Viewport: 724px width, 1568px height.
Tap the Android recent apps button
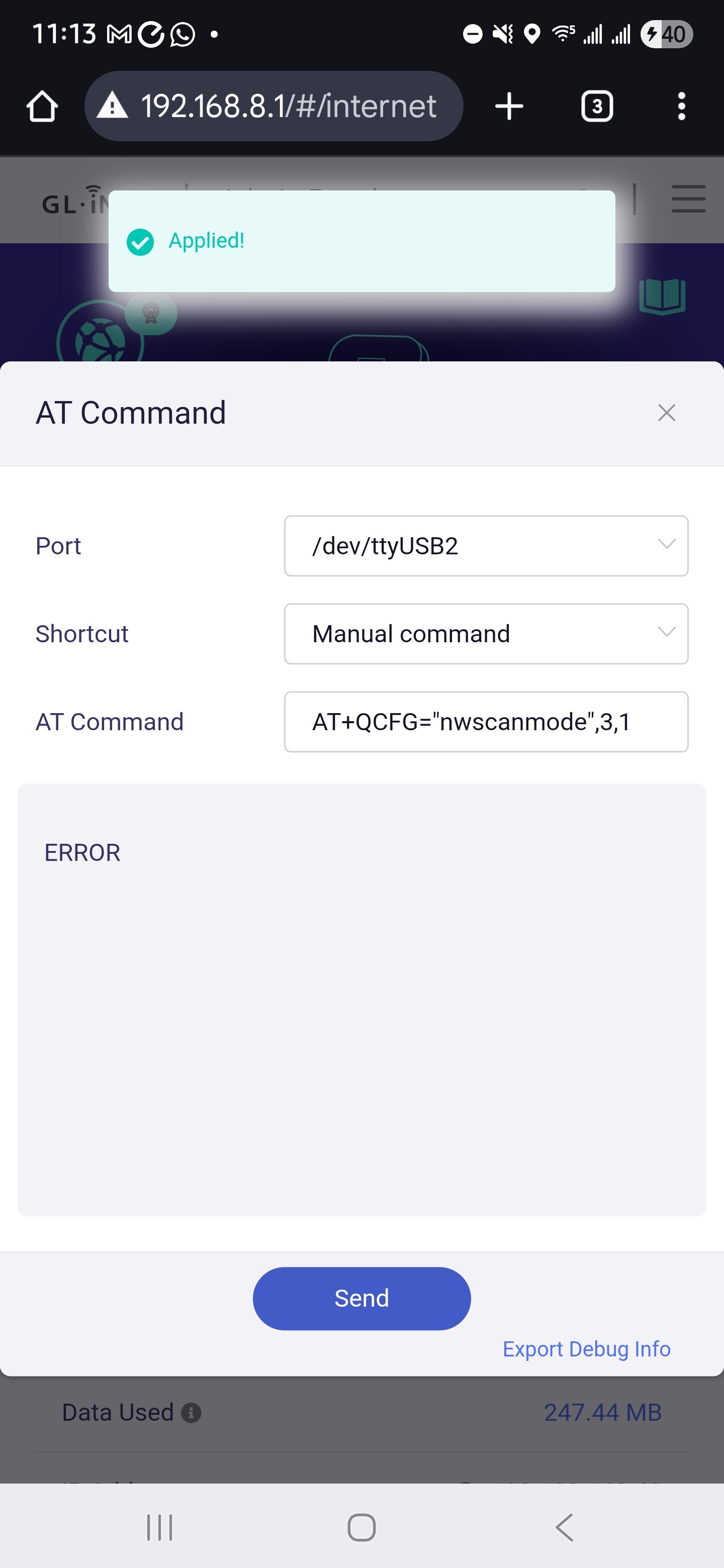pyautogui.click(x=159, y=1527)
